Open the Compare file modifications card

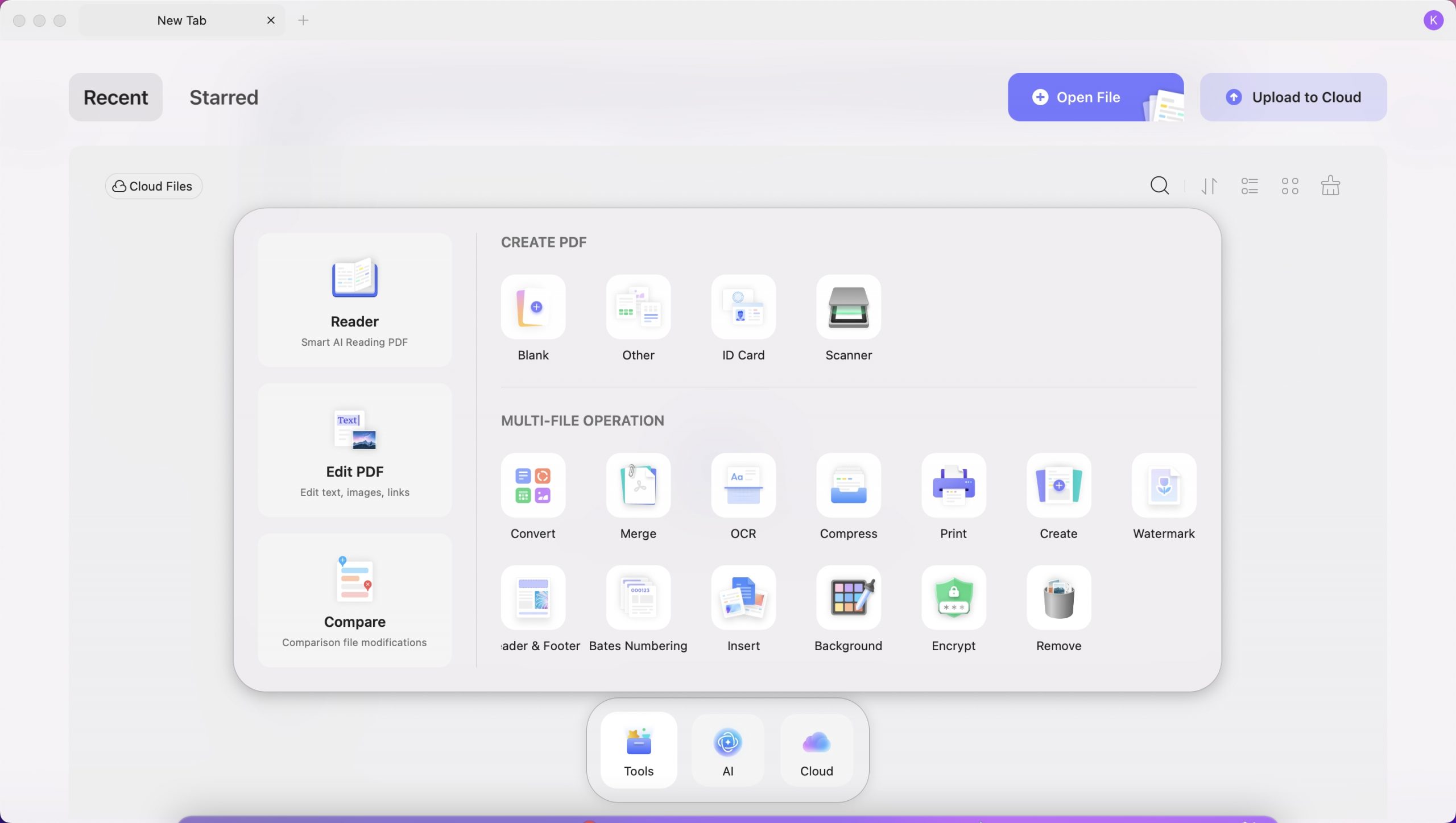(354, 600)
